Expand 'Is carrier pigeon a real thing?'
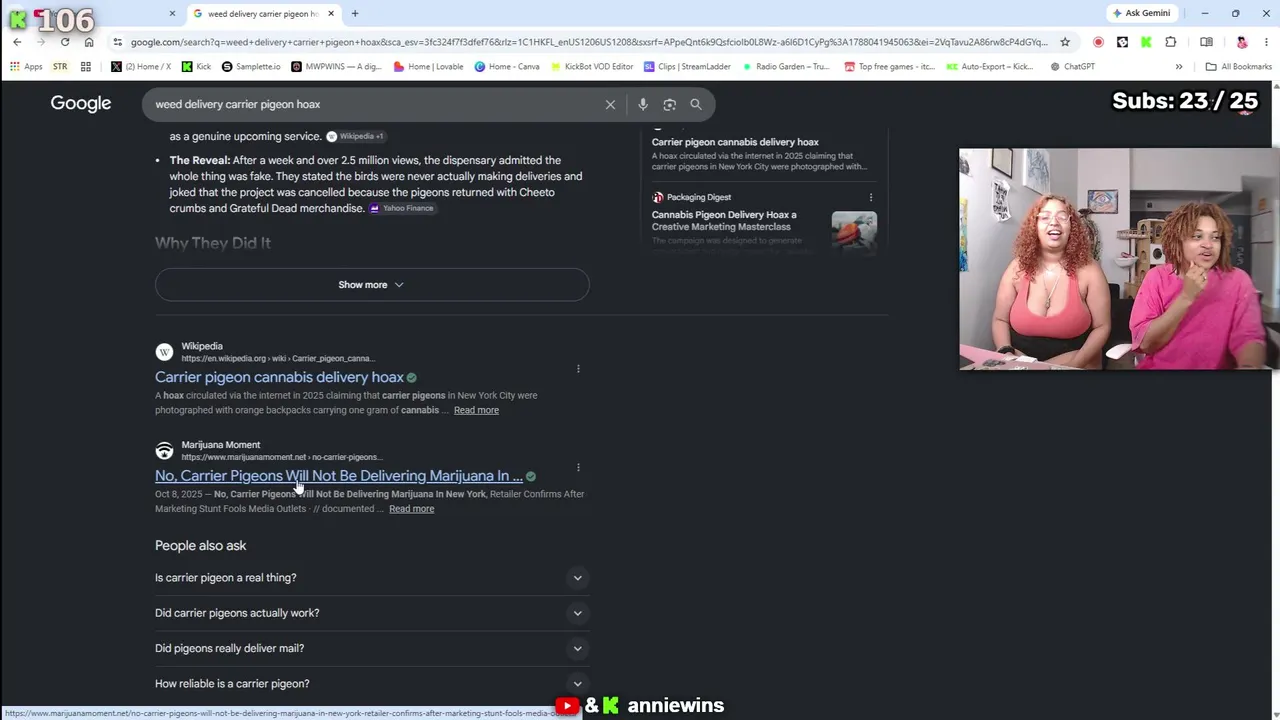The image size is (1280, 720). 372,578
